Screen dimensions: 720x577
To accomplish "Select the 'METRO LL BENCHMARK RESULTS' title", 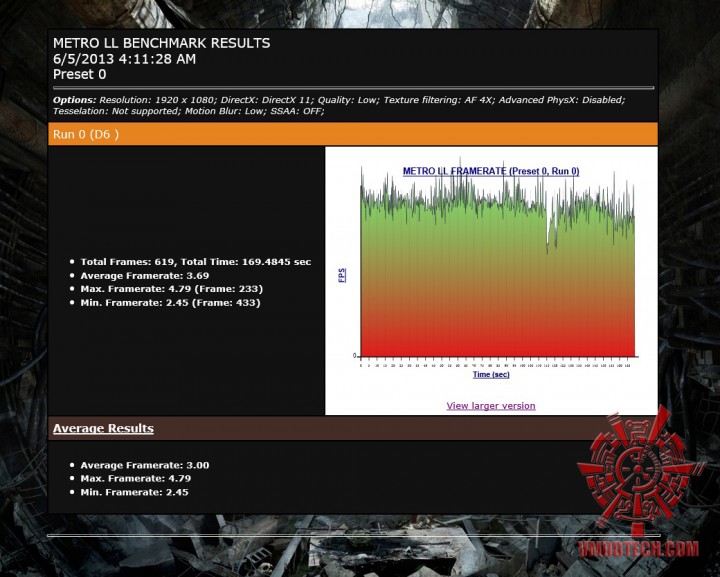I will [x=162, y=43].
